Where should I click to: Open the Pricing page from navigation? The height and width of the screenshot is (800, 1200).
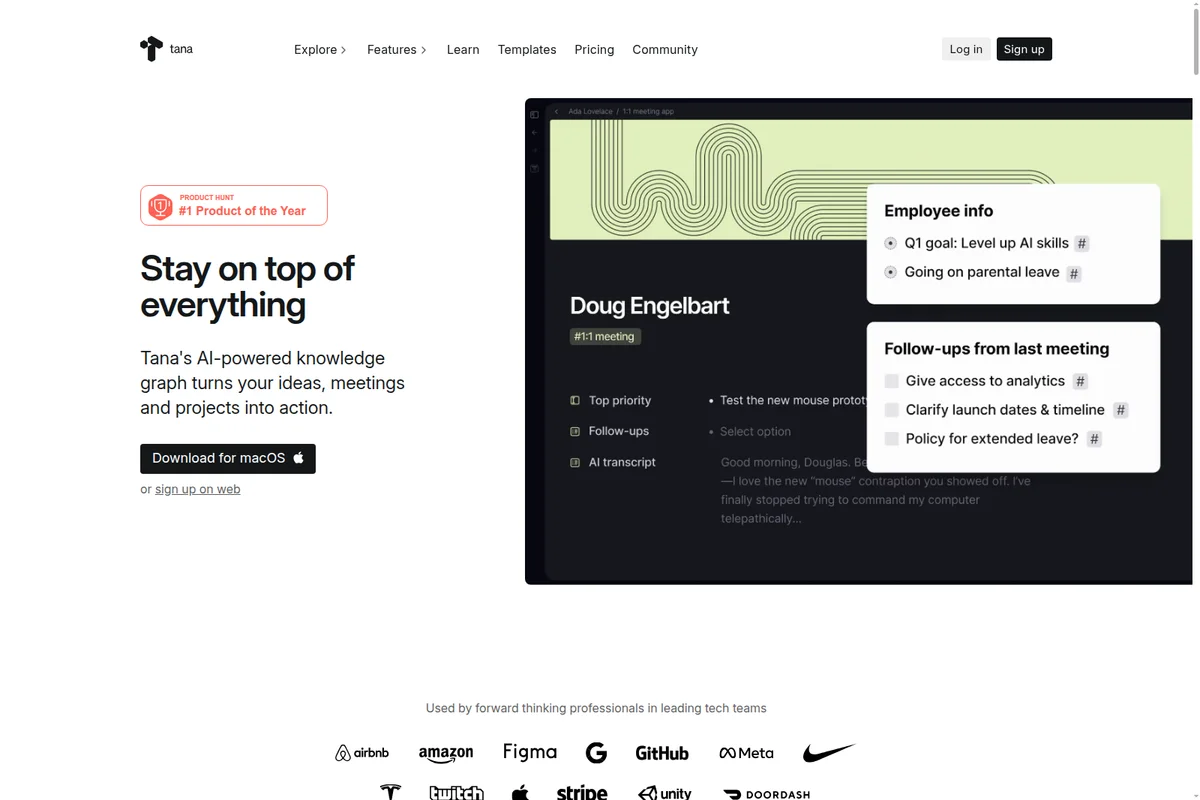[x=594, y=50]
